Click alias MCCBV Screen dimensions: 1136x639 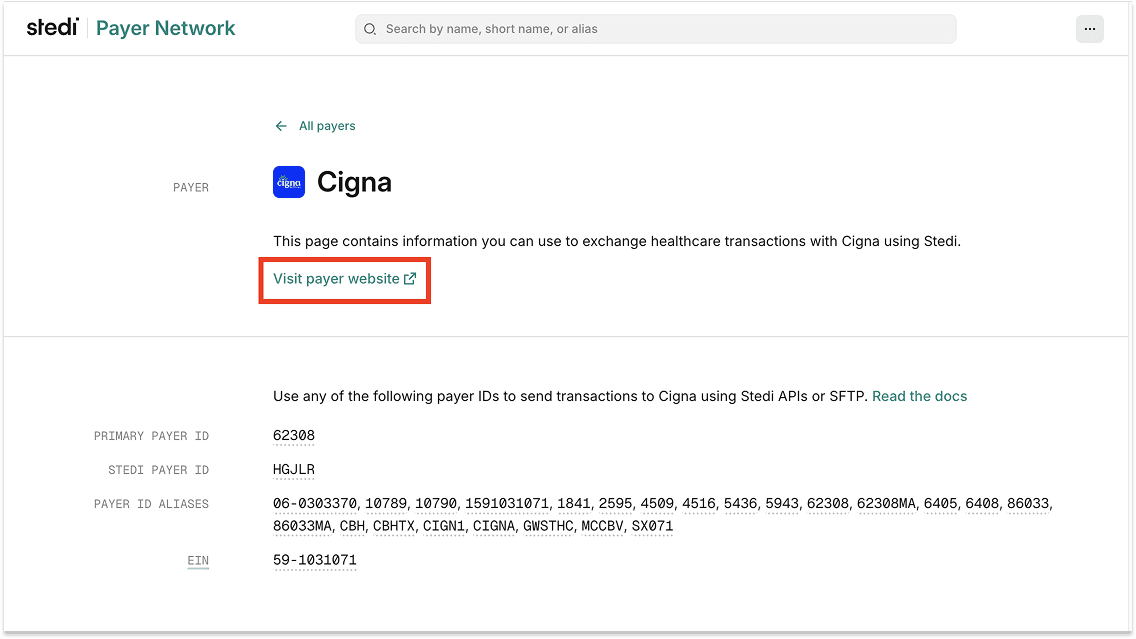pyautogui.click(x=601, y=526)
